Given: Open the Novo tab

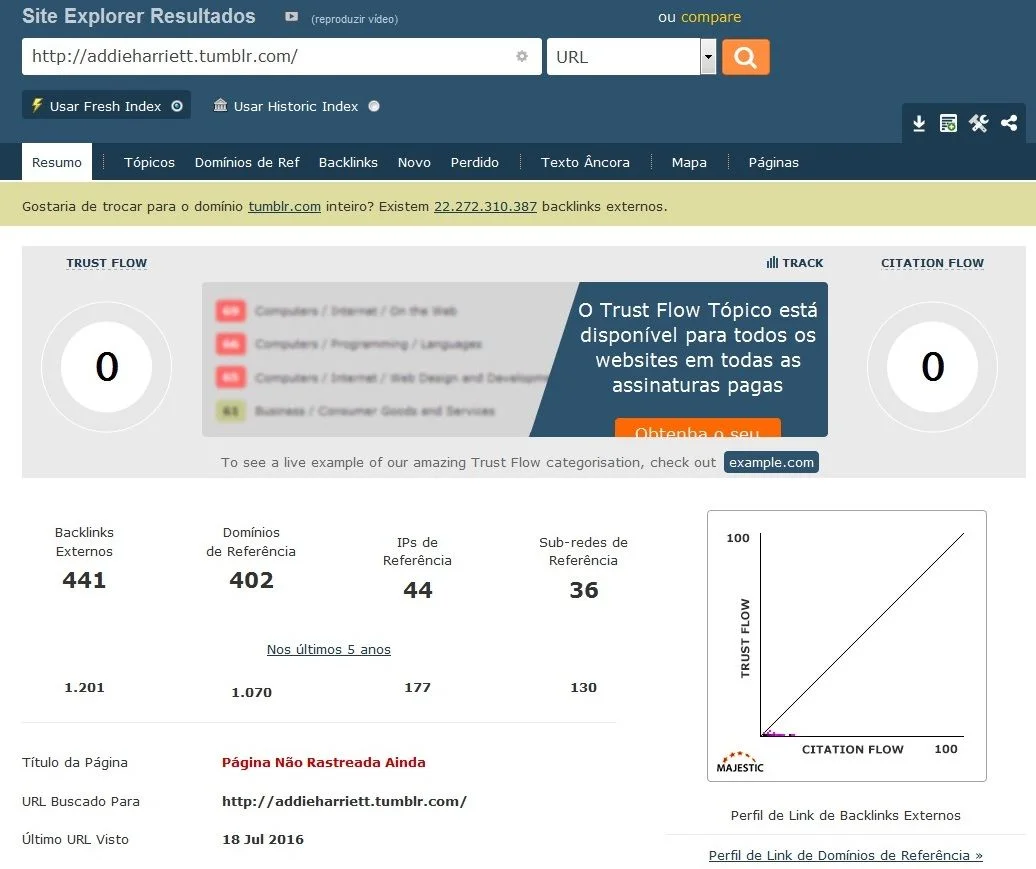Looking at the screenshot, I should pyautogui.click(x=414, y=162).
